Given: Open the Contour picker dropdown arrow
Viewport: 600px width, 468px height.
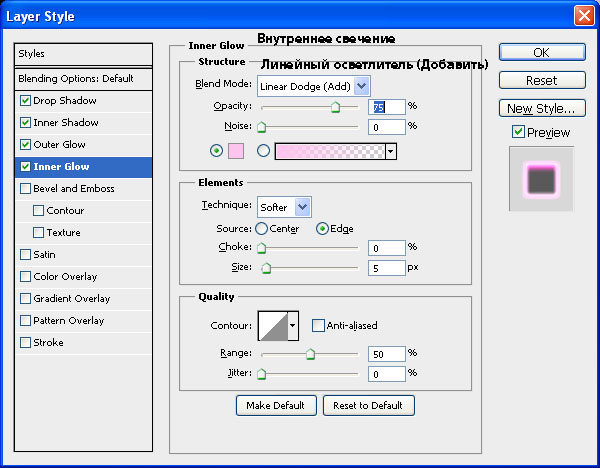Looking at the screenshot, I should coord(293,326).
